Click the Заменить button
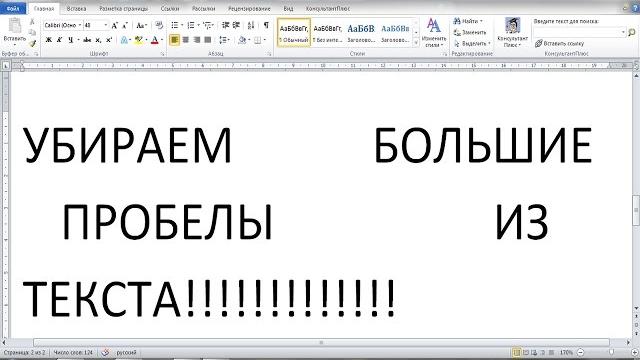The width and height of the screenshot is (640, 360). tap(470, 32)
